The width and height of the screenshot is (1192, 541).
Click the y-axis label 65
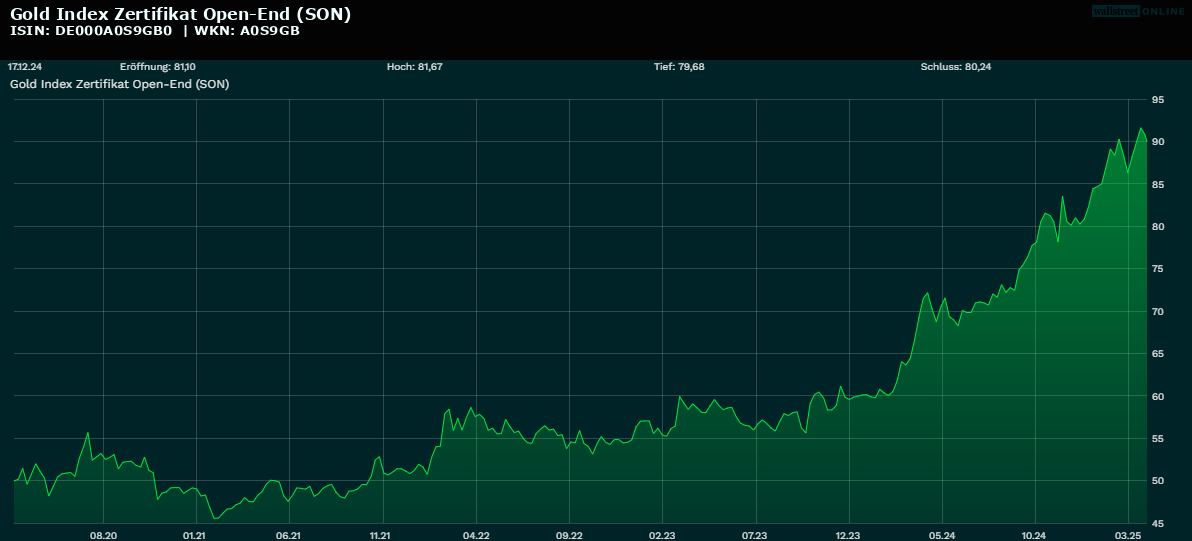coord(1158,354)
